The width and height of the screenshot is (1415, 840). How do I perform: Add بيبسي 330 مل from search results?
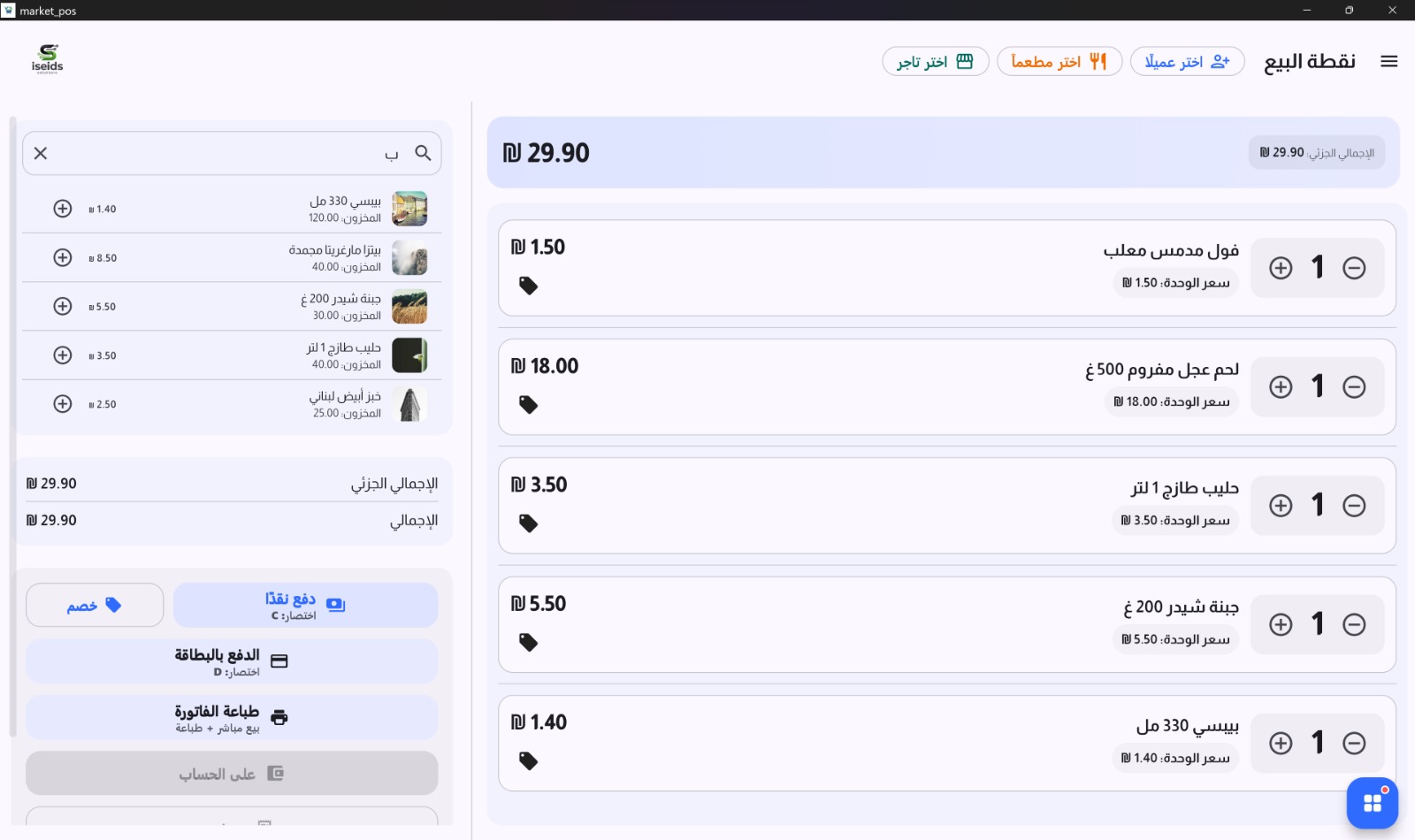click(x=63, y=209)
